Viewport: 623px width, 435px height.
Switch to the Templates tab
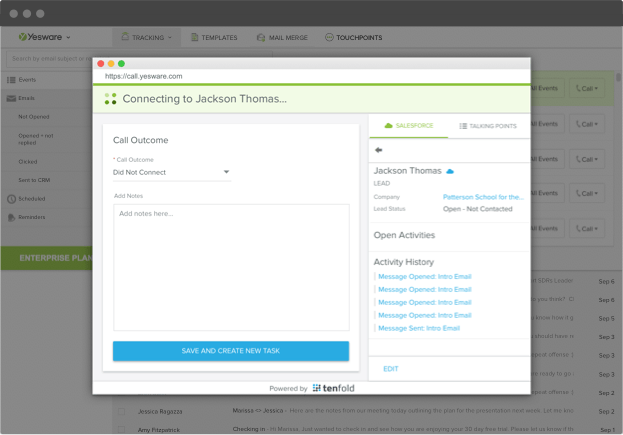click(x=214, y=37)
